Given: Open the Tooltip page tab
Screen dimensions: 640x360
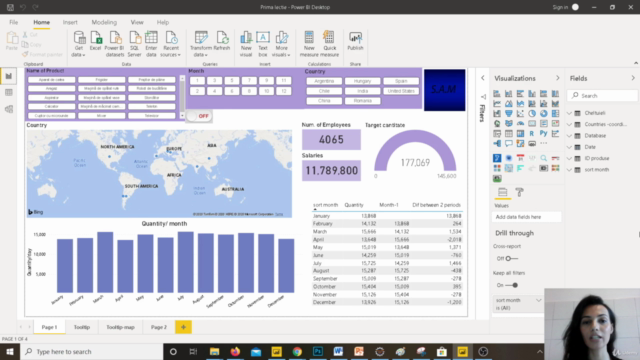Looking at the screenshot, I should click(82, 327).
